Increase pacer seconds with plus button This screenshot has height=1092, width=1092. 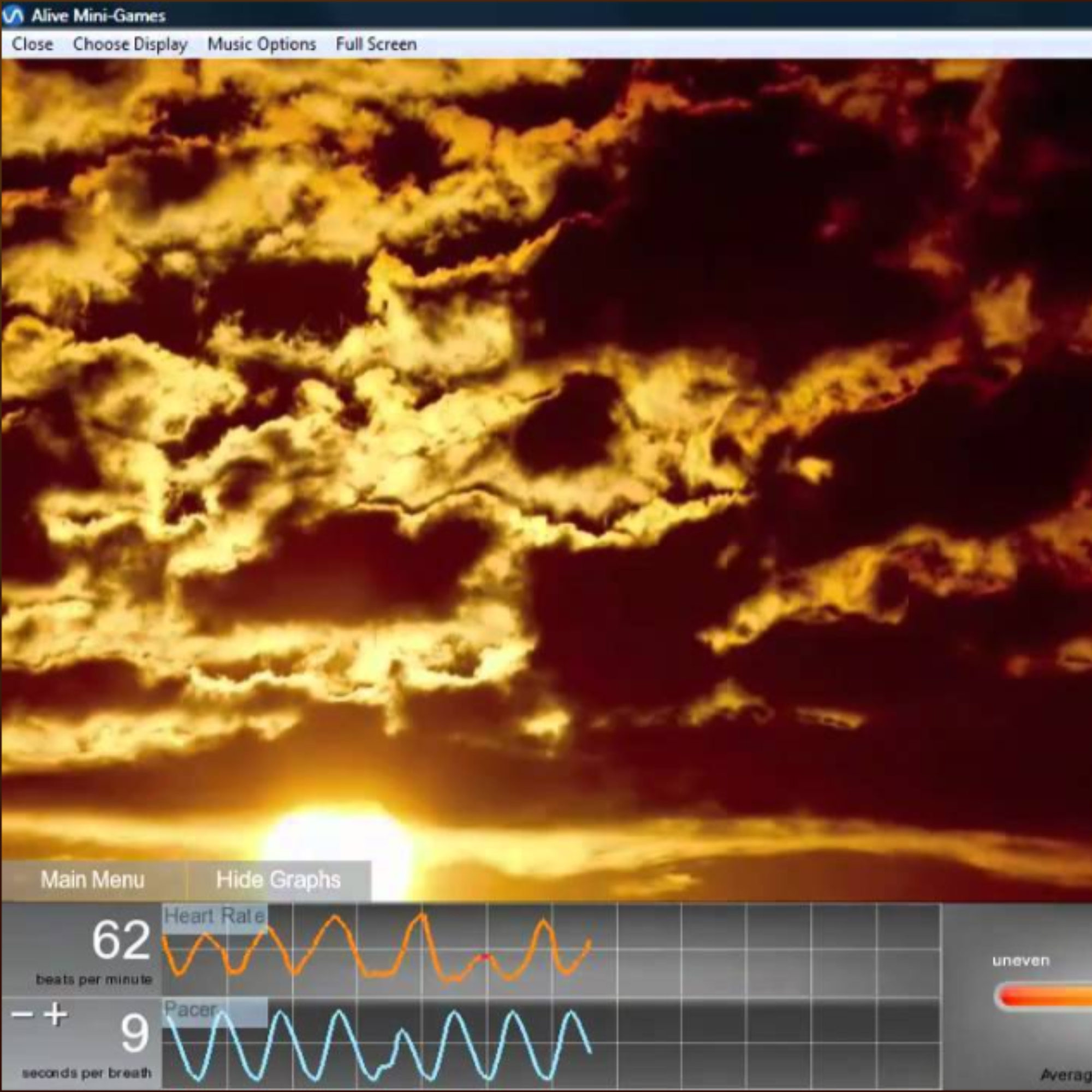[55, 1014]
